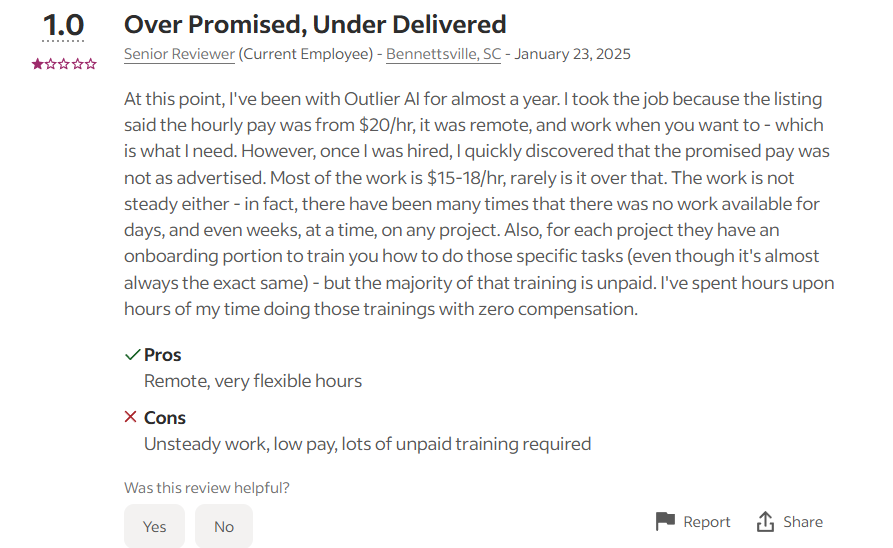Click the green Pros checkmark icon
Viewport: 893px width, 548px height.
[x=132, y=355]
